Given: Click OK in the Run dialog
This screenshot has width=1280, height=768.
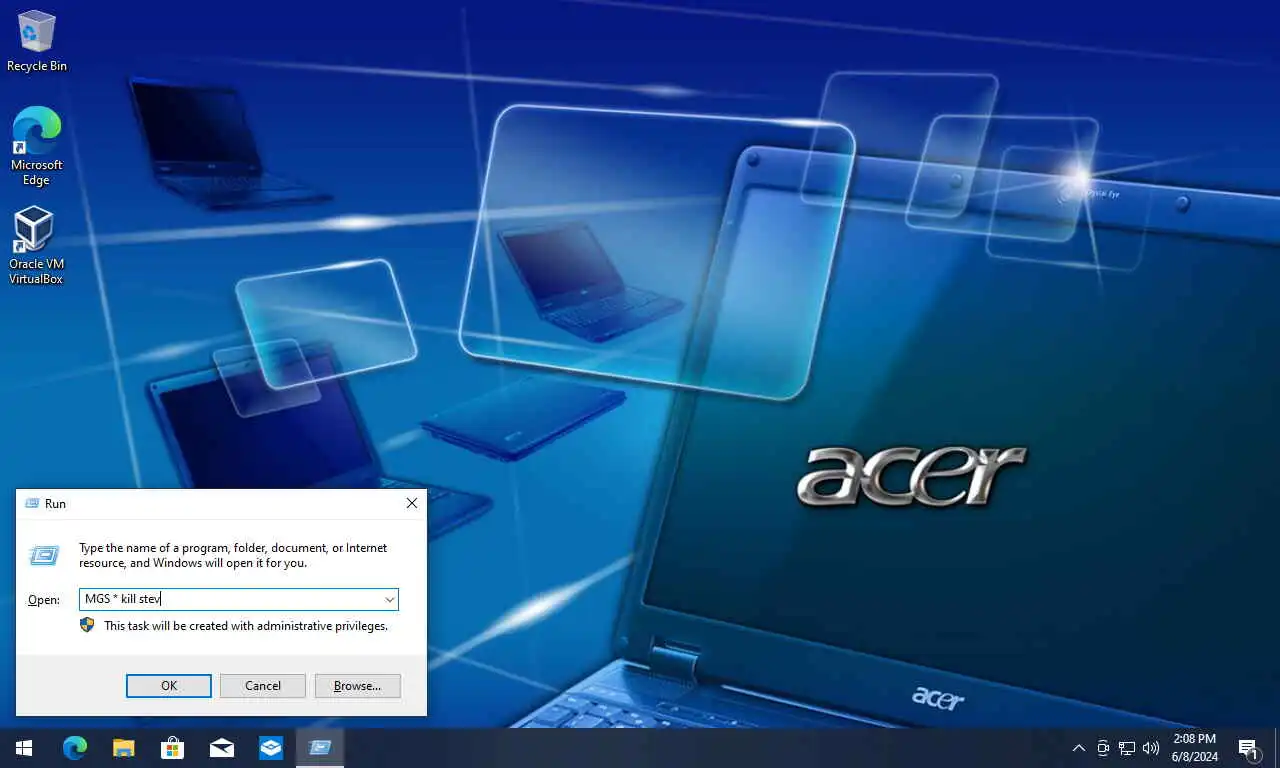Looking at the screenshot, I should click(169, 686).
